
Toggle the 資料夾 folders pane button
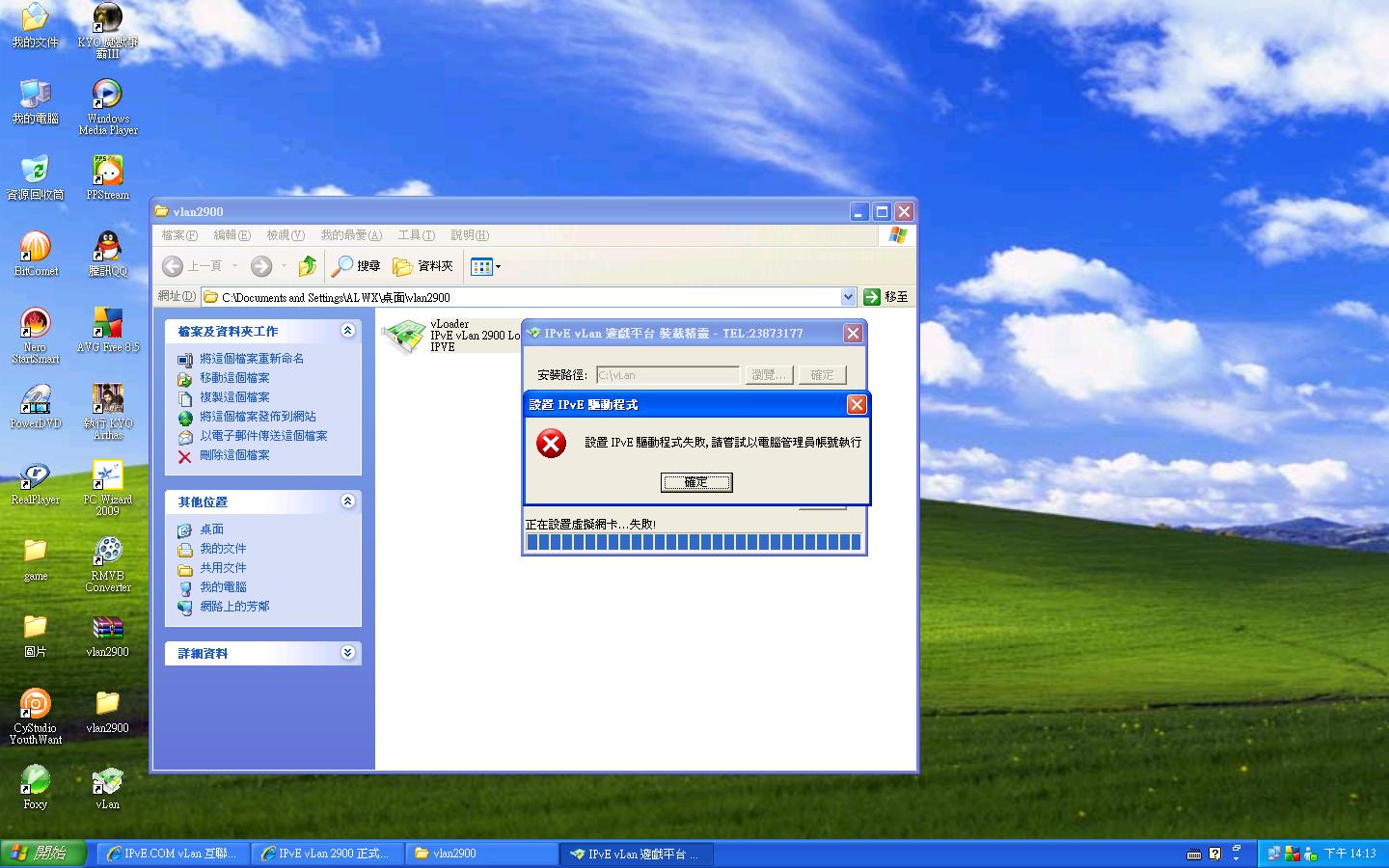(423, 266)
